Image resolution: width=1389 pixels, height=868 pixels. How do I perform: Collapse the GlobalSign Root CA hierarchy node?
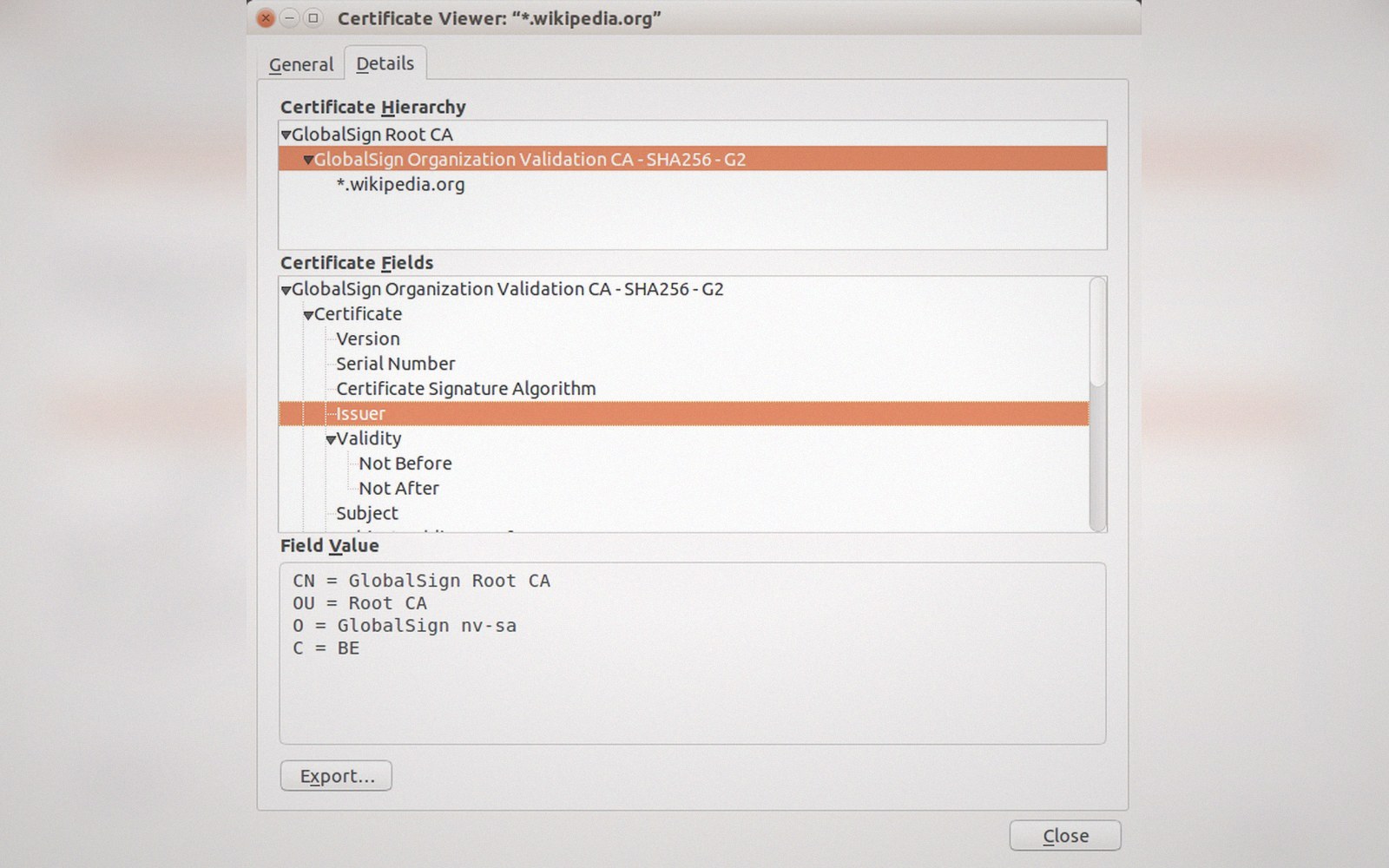click(x=286, y=135)
